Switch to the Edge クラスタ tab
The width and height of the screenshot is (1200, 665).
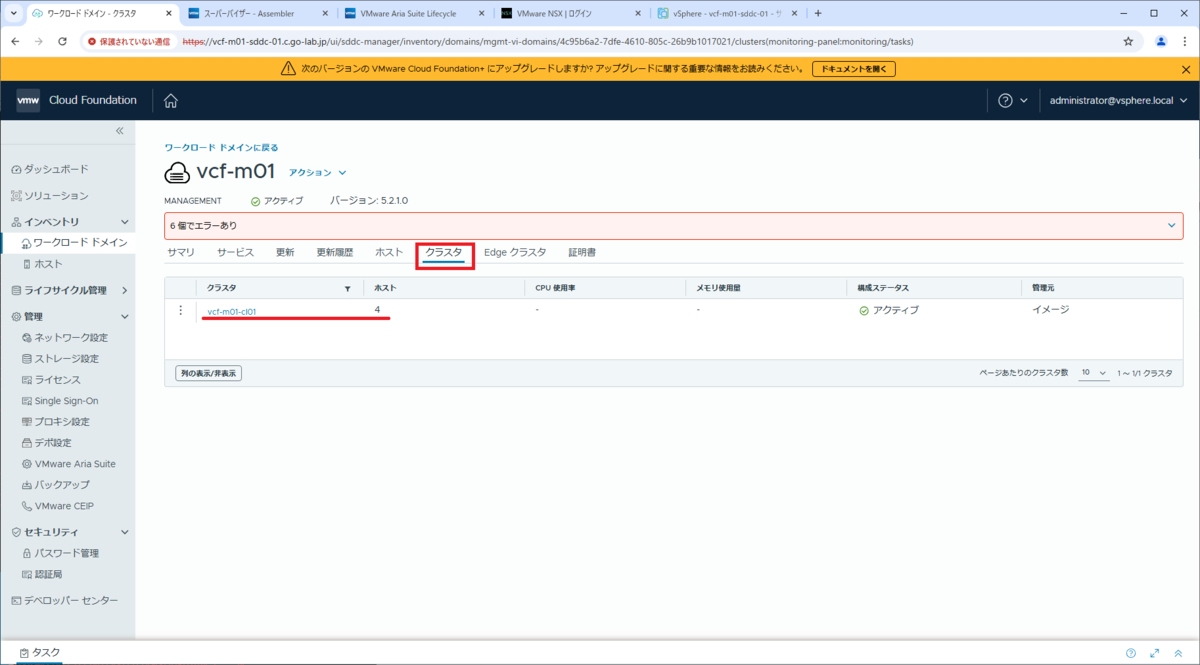515,253
